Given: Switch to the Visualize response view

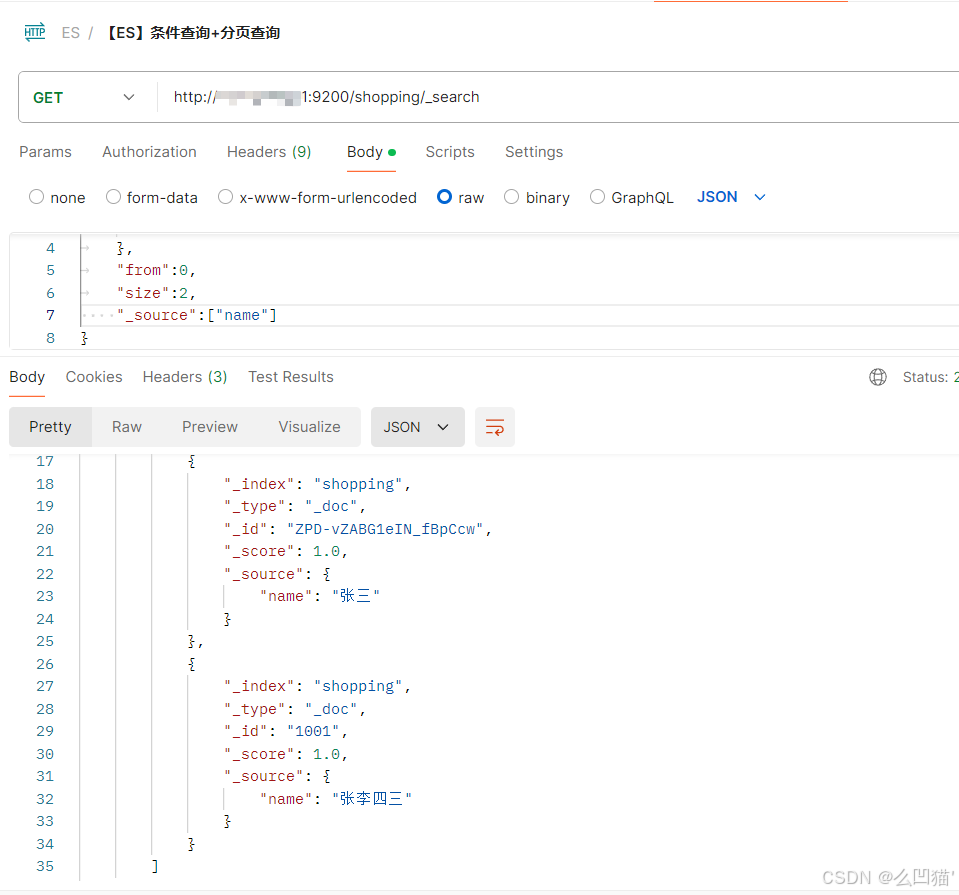Looking at the screenshot, I should [x=309, y=427].
